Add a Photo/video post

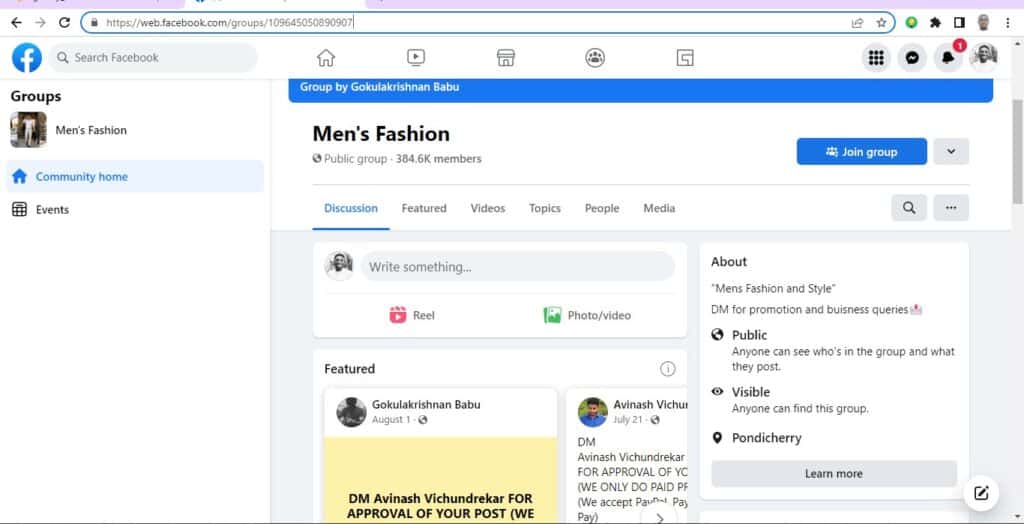[x=587, y=316]
